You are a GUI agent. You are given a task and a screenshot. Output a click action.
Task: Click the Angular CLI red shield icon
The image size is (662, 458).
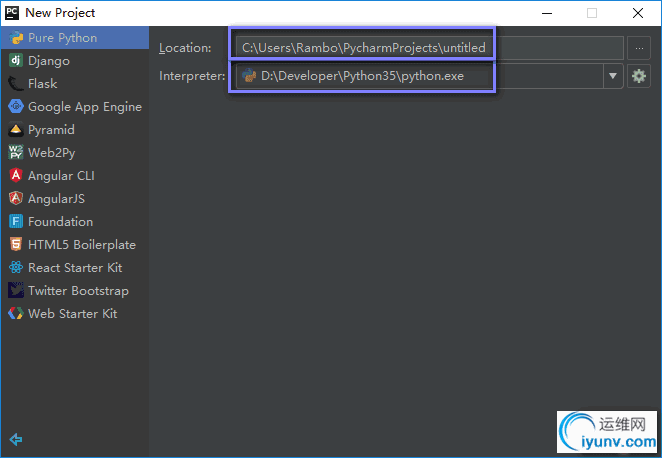point(16,175)
